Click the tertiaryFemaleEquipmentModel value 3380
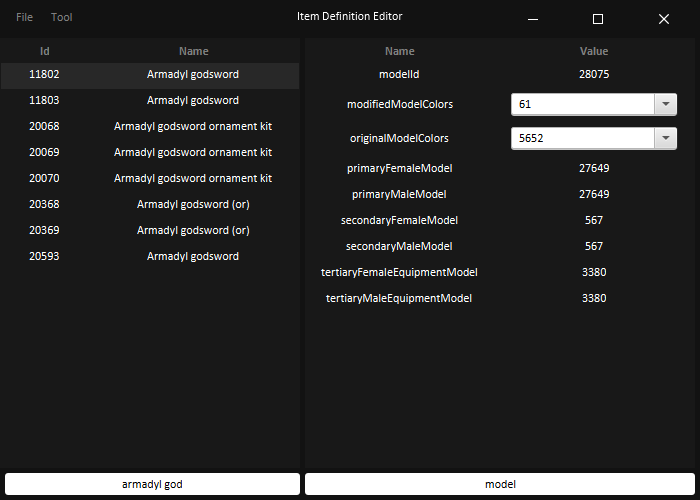This screenshot has width=700, height=500. tap(594, 272)
